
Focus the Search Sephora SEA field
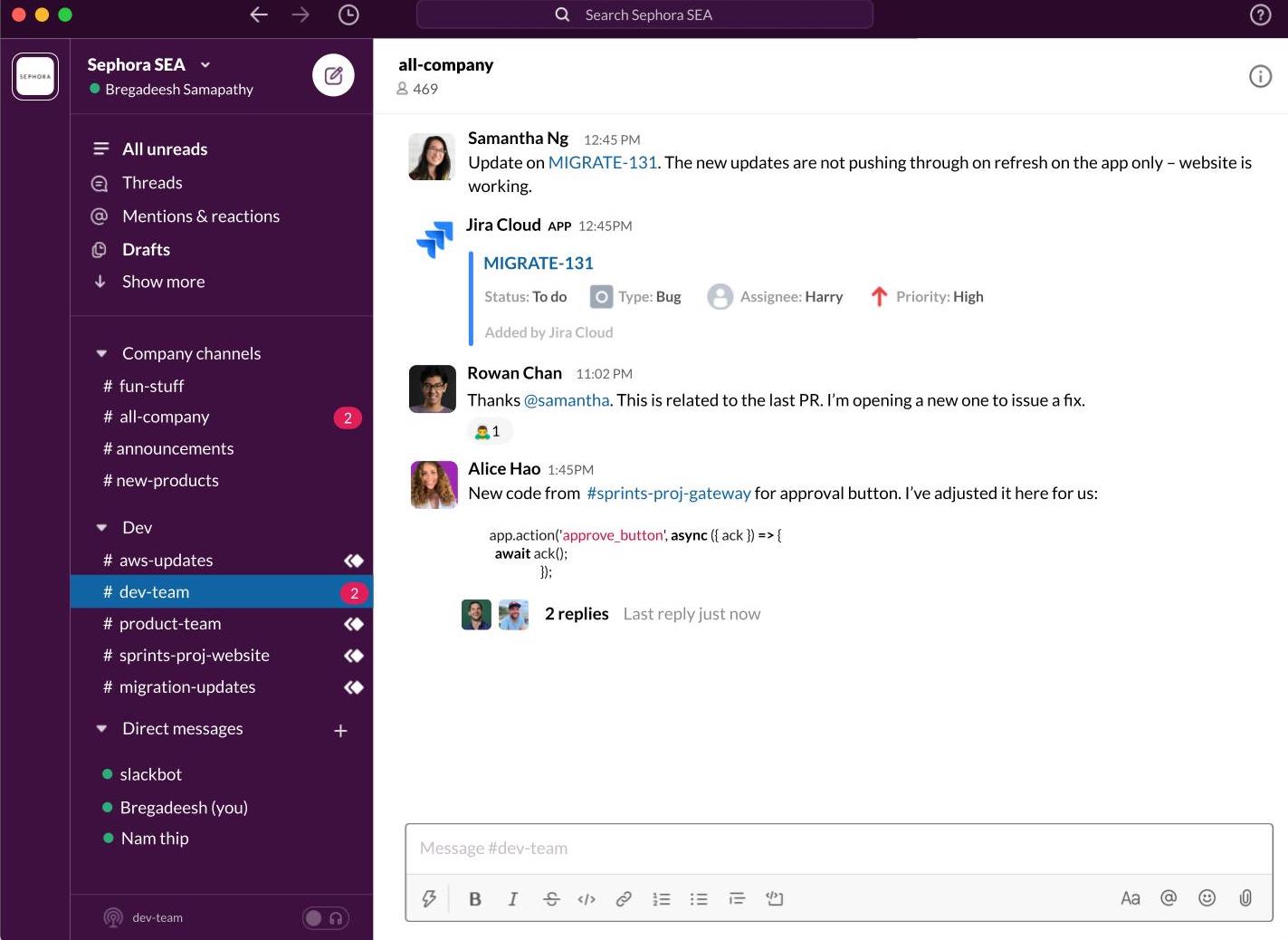(x=644, y=14)
